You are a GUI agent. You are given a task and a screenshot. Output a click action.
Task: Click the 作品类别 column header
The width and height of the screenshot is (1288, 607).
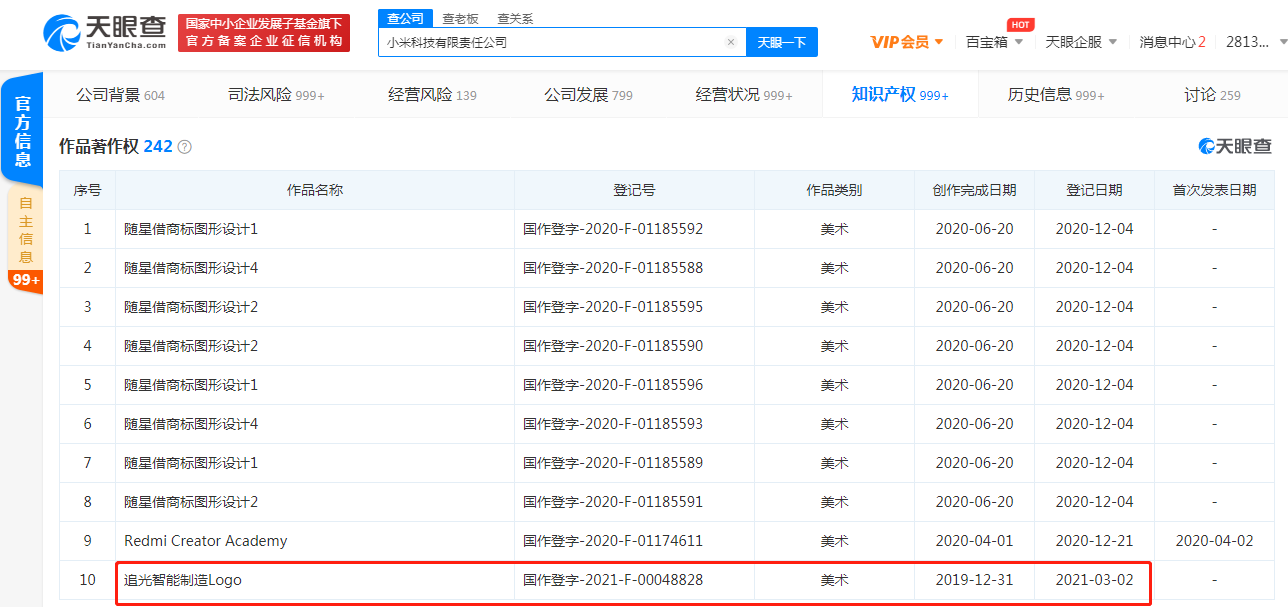834,190
